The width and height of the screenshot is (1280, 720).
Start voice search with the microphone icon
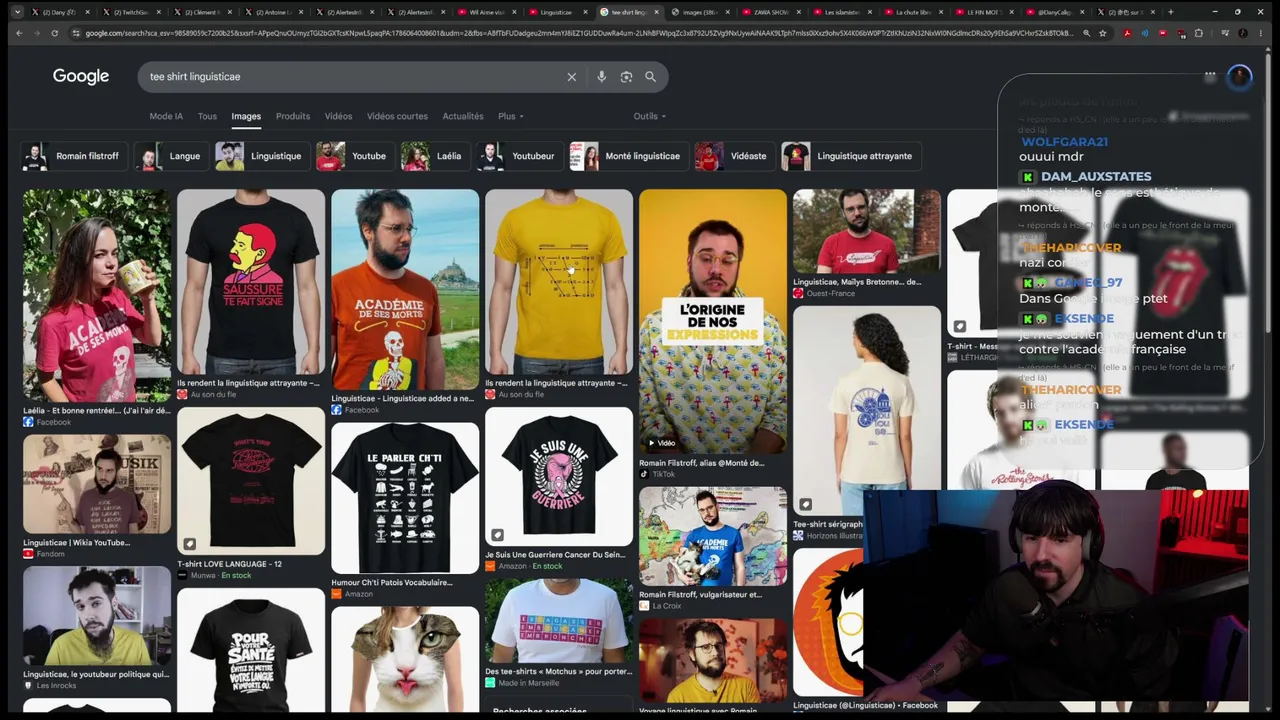click(x=601, y=77)
